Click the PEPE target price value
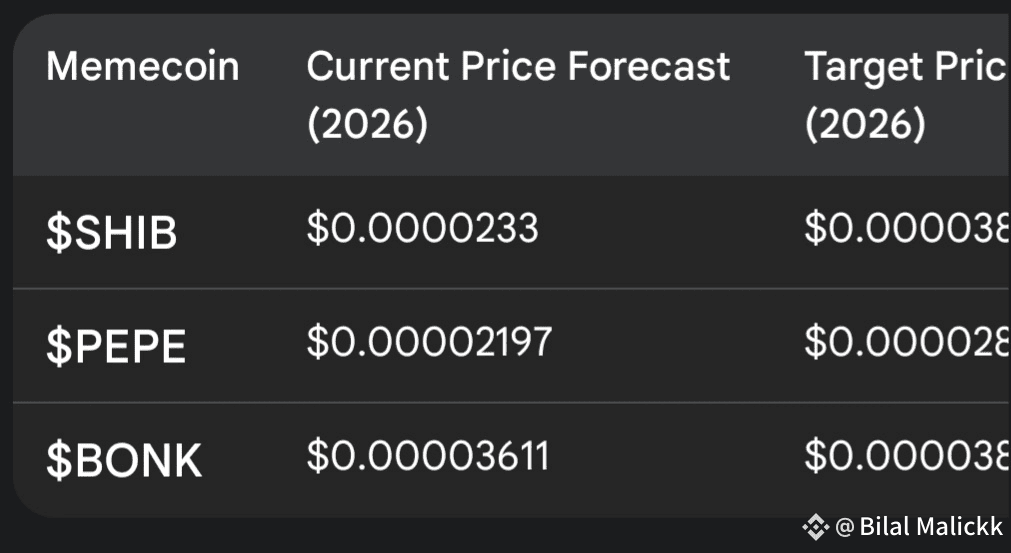Viewport: 1011px width, 553px height. 907,342
